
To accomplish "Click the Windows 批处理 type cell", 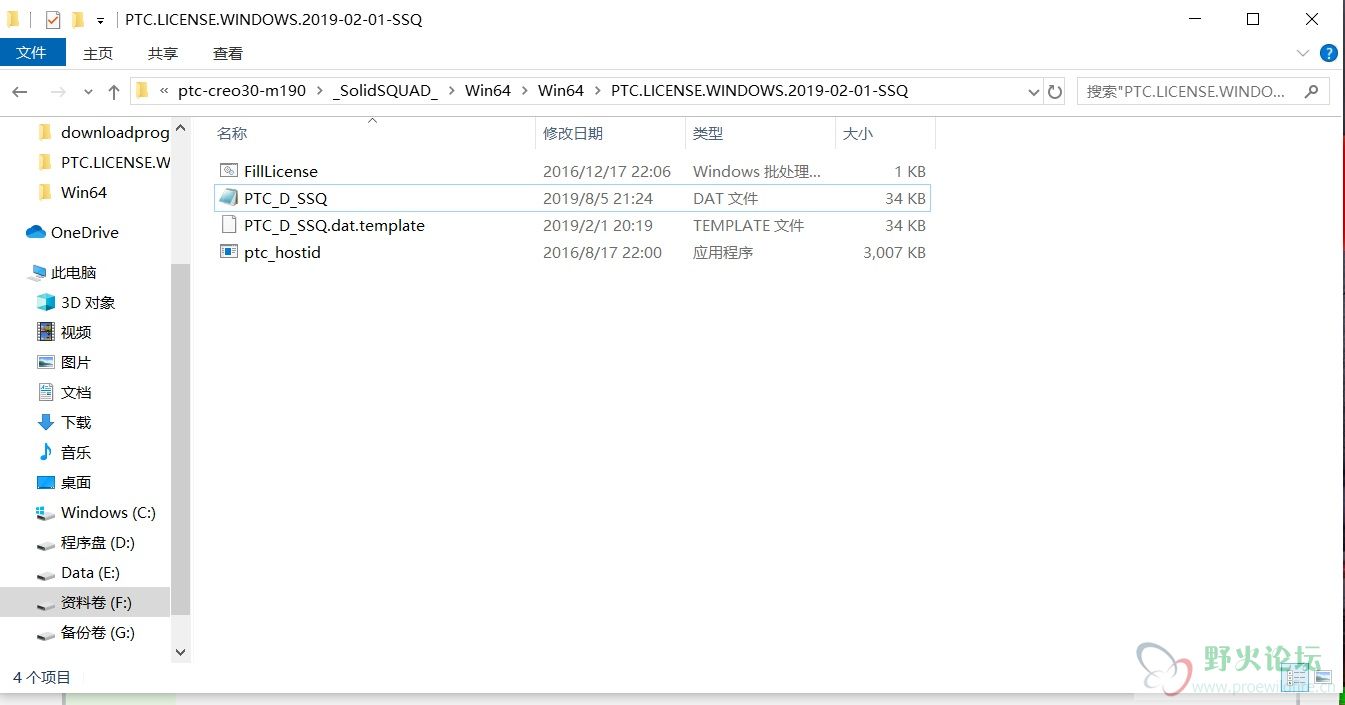I will 757,171.
